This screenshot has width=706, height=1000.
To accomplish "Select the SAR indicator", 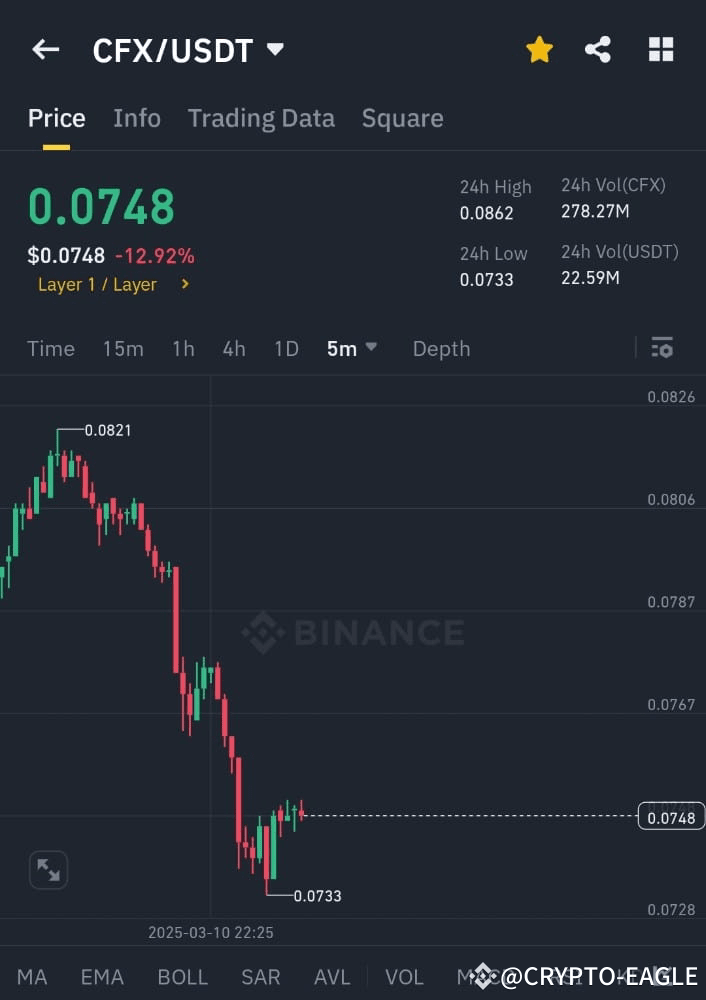I will coord(260,977).
